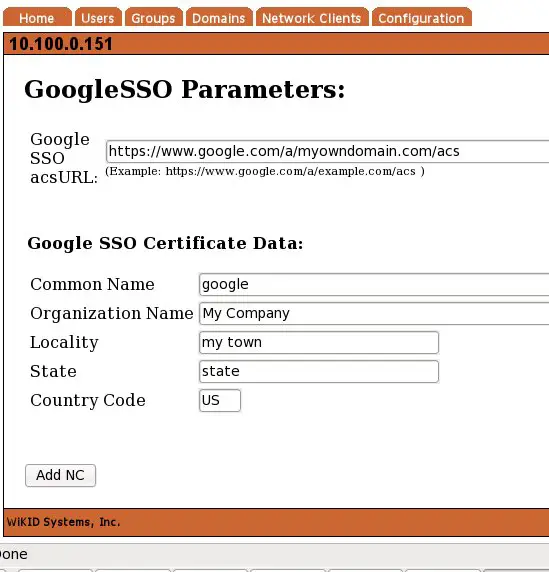Click the Country Code field

coord(220,401)
